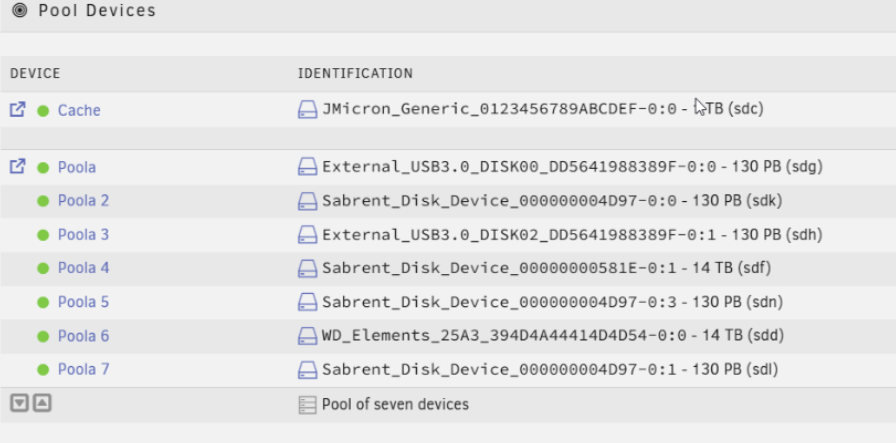Open the Cache pool external link icon
The width and height of the screenshot is (896, 443).
pyautogui.click(x=18, y=109)
